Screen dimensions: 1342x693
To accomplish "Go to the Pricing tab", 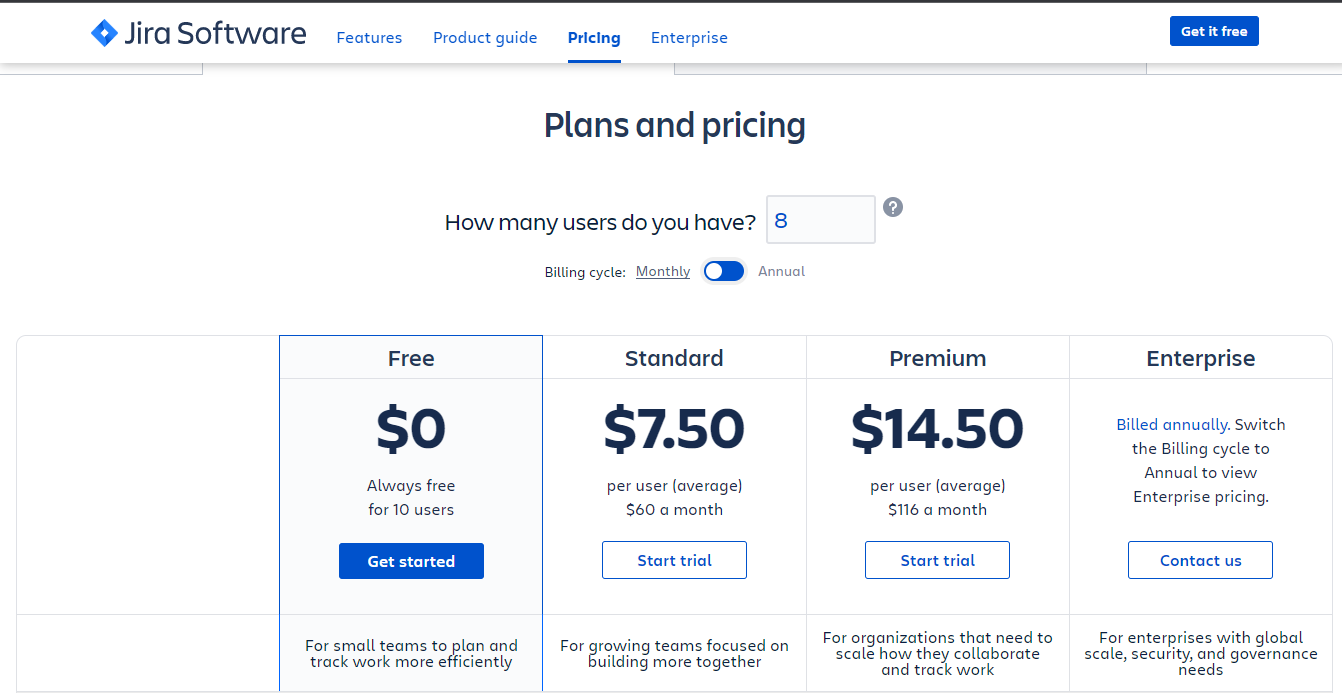I will pyautogui.click(x=594, y=38).
